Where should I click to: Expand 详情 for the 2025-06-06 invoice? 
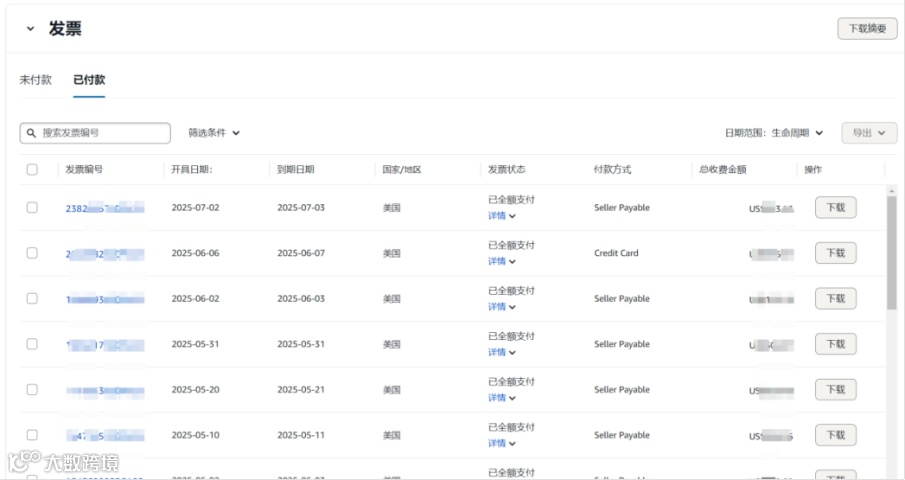coord(502,261)
